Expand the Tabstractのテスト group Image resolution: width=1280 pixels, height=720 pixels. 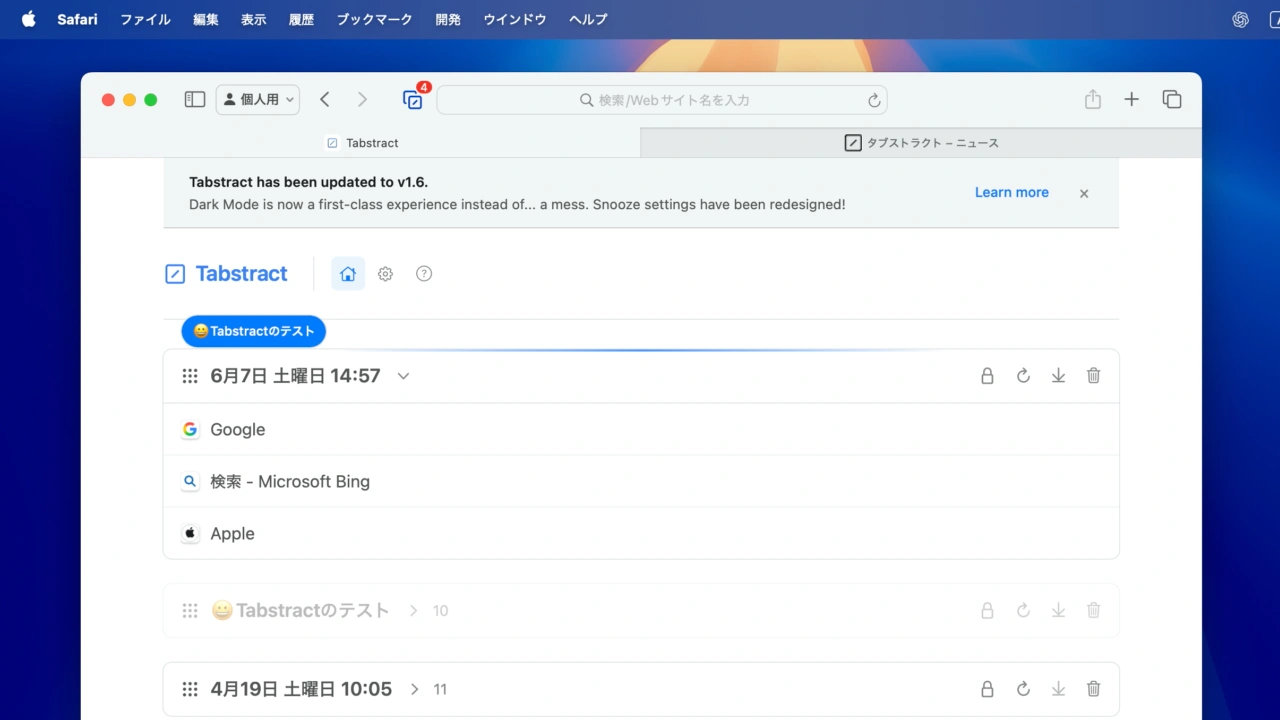[x=413, y=610]
